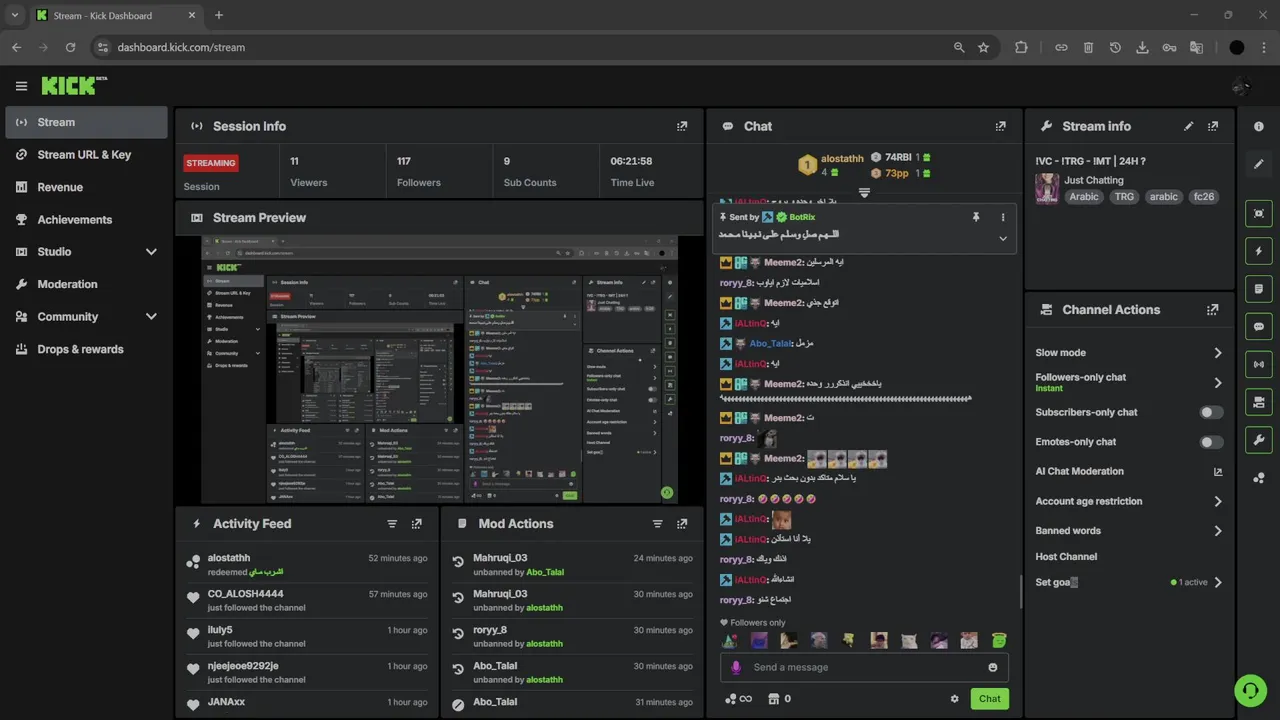Expand the Studio menu chevron
The width and height of the screenshot is (1280, 720).
[x=151, y=252]
